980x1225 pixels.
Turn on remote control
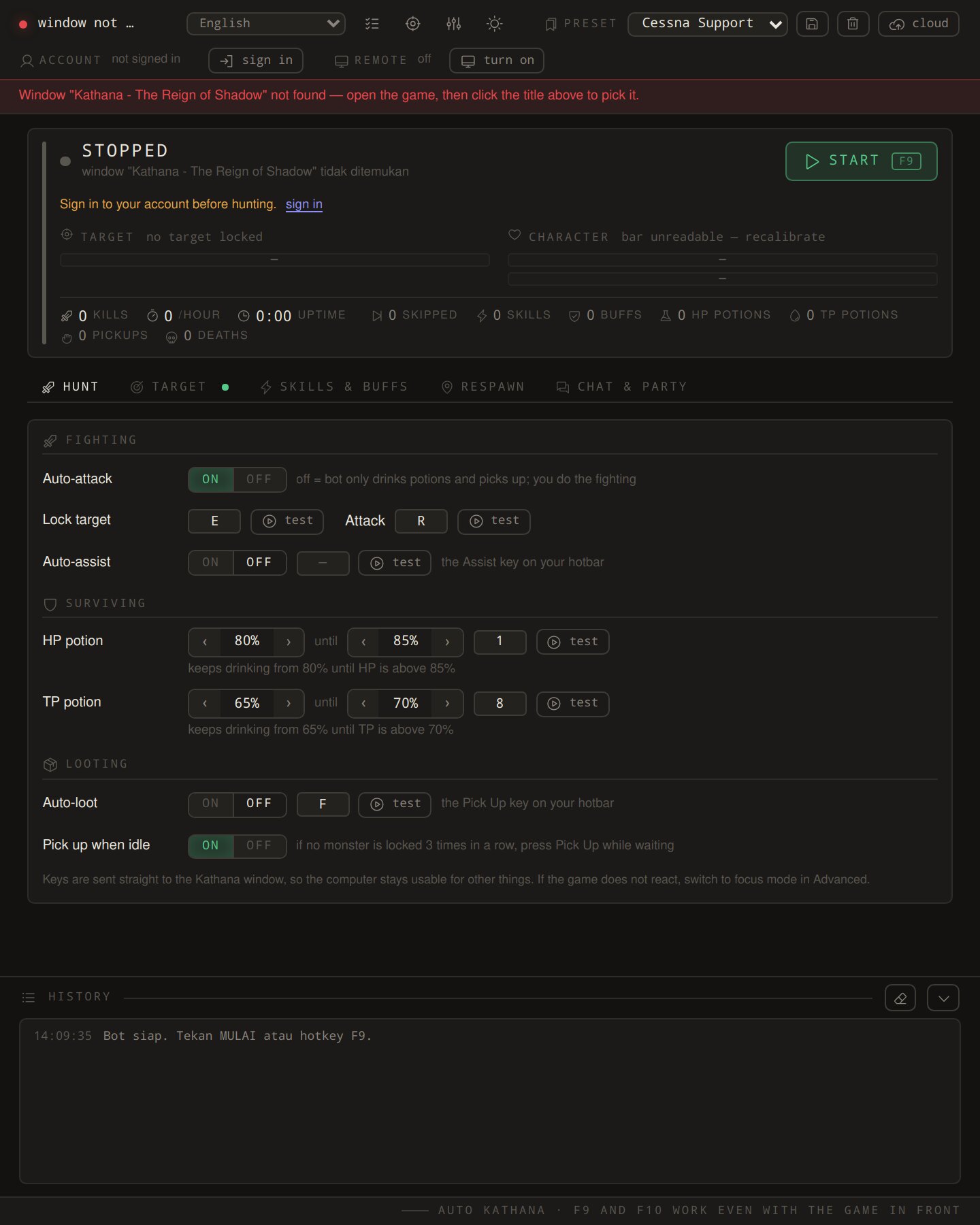click(x=497, y=61)
